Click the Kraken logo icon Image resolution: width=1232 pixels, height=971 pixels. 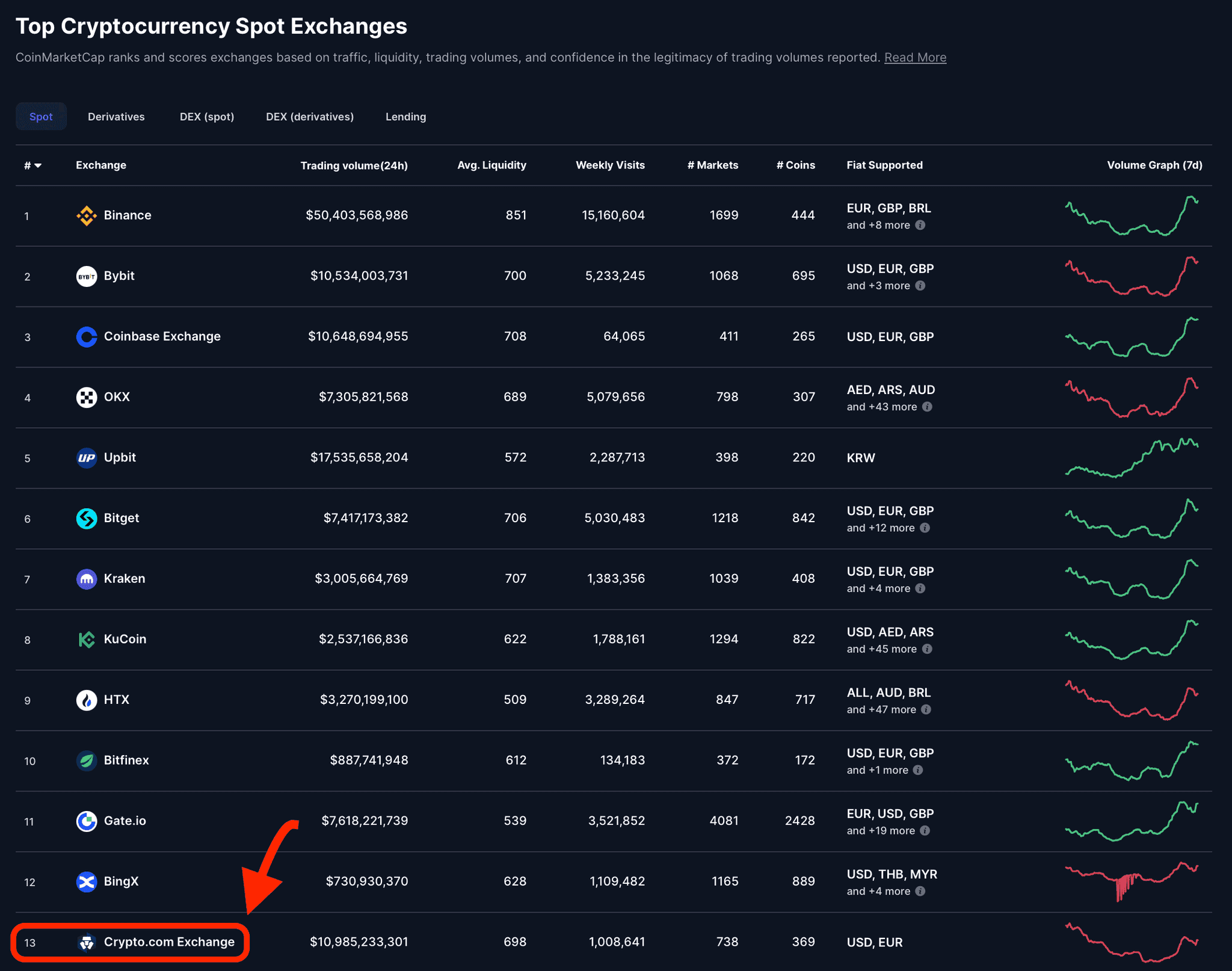(x=87, y=579)
